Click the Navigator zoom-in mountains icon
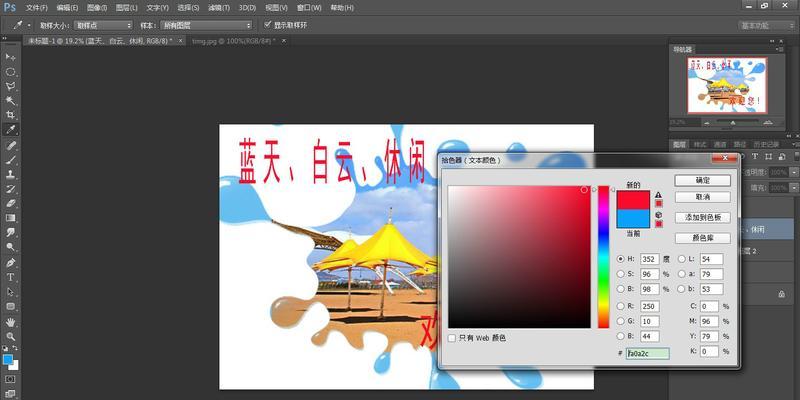800x400 pixels. (768, 122)
